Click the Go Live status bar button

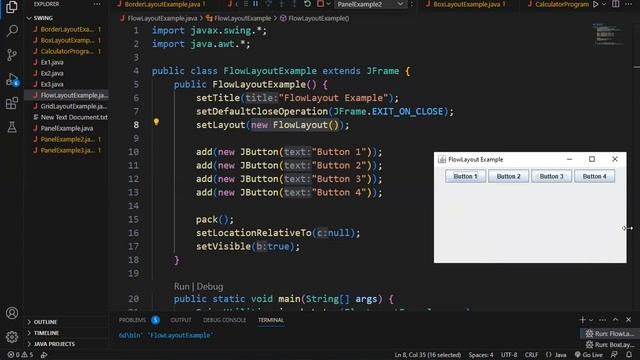coord(588,355)
